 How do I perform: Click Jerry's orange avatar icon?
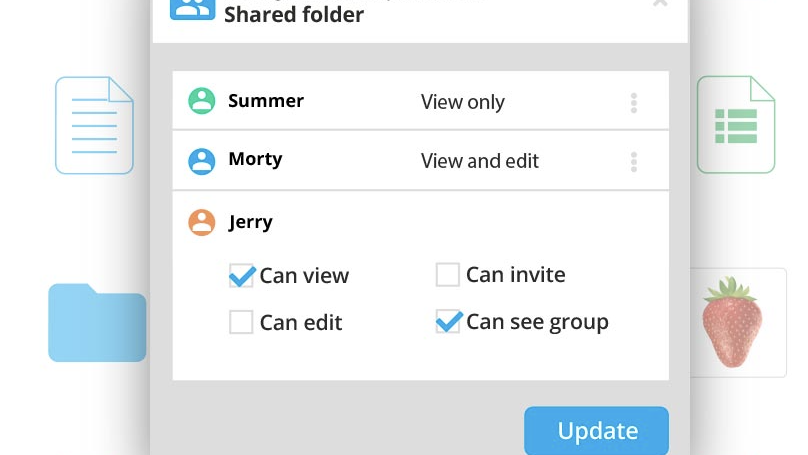pyautogui.click(x=202, y=222)
